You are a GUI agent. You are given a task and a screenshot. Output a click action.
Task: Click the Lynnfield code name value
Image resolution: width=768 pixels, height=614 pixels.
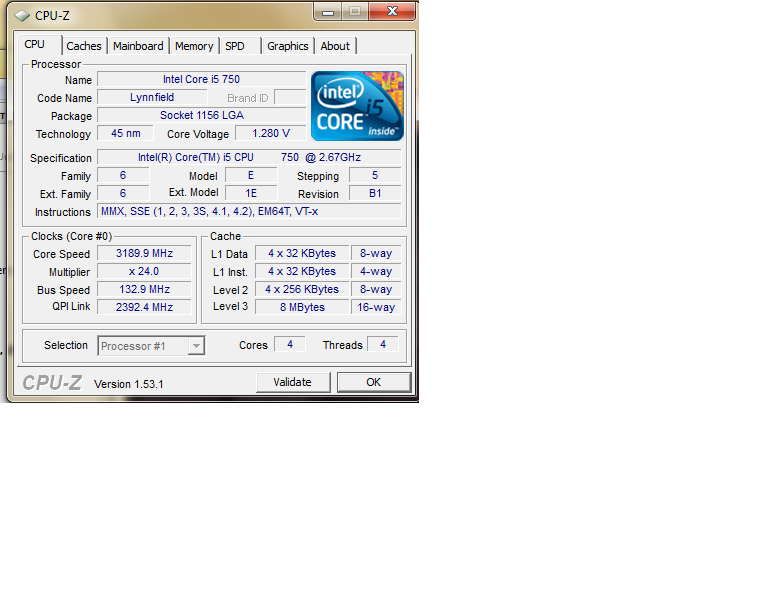152,97
